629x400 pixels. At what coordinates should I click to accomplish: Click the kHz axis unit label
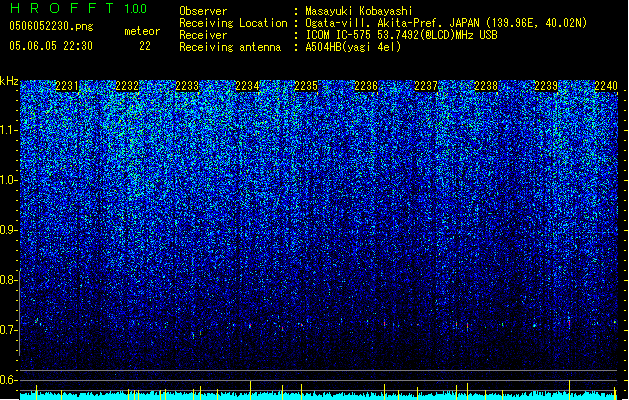pos(9,81)
